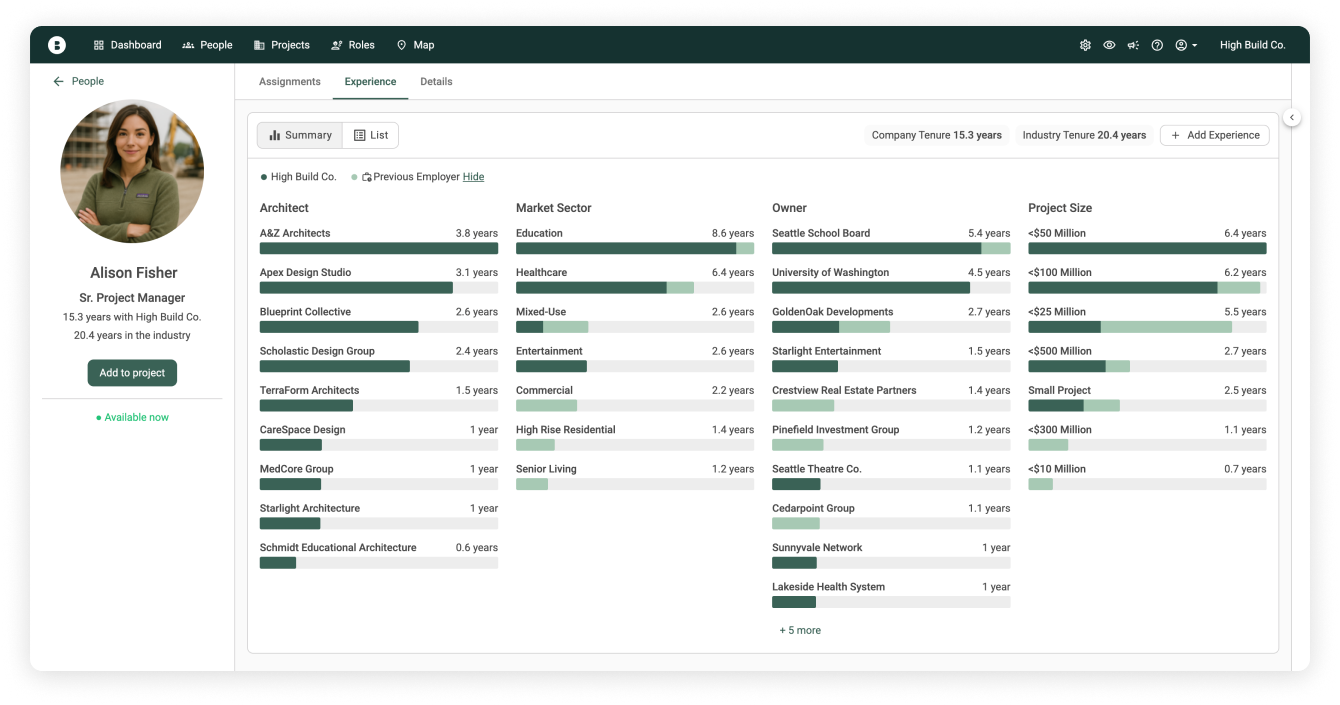Switch to the Assignments tab
The image size is (1340, 705).
(x=290, y=82)
